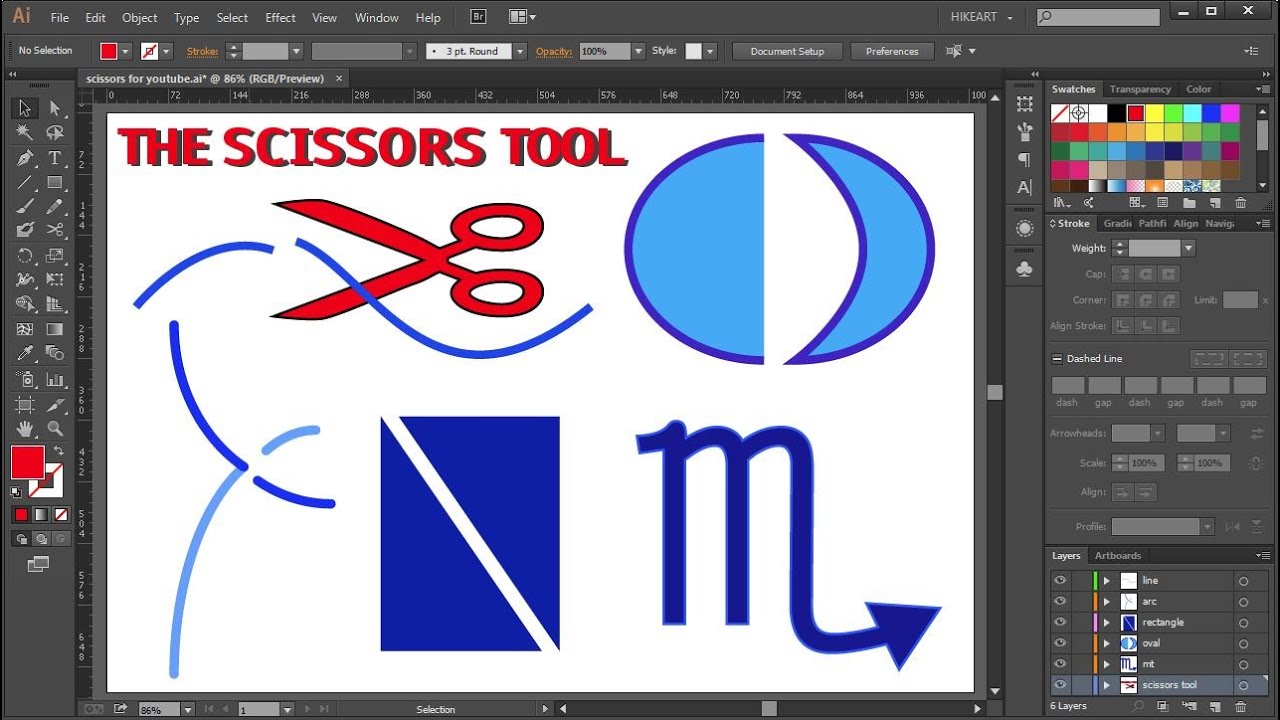Viewport: 1280px width, 720px height.
Task: Select the Direct Selection tool
Action: click(55, 108)
